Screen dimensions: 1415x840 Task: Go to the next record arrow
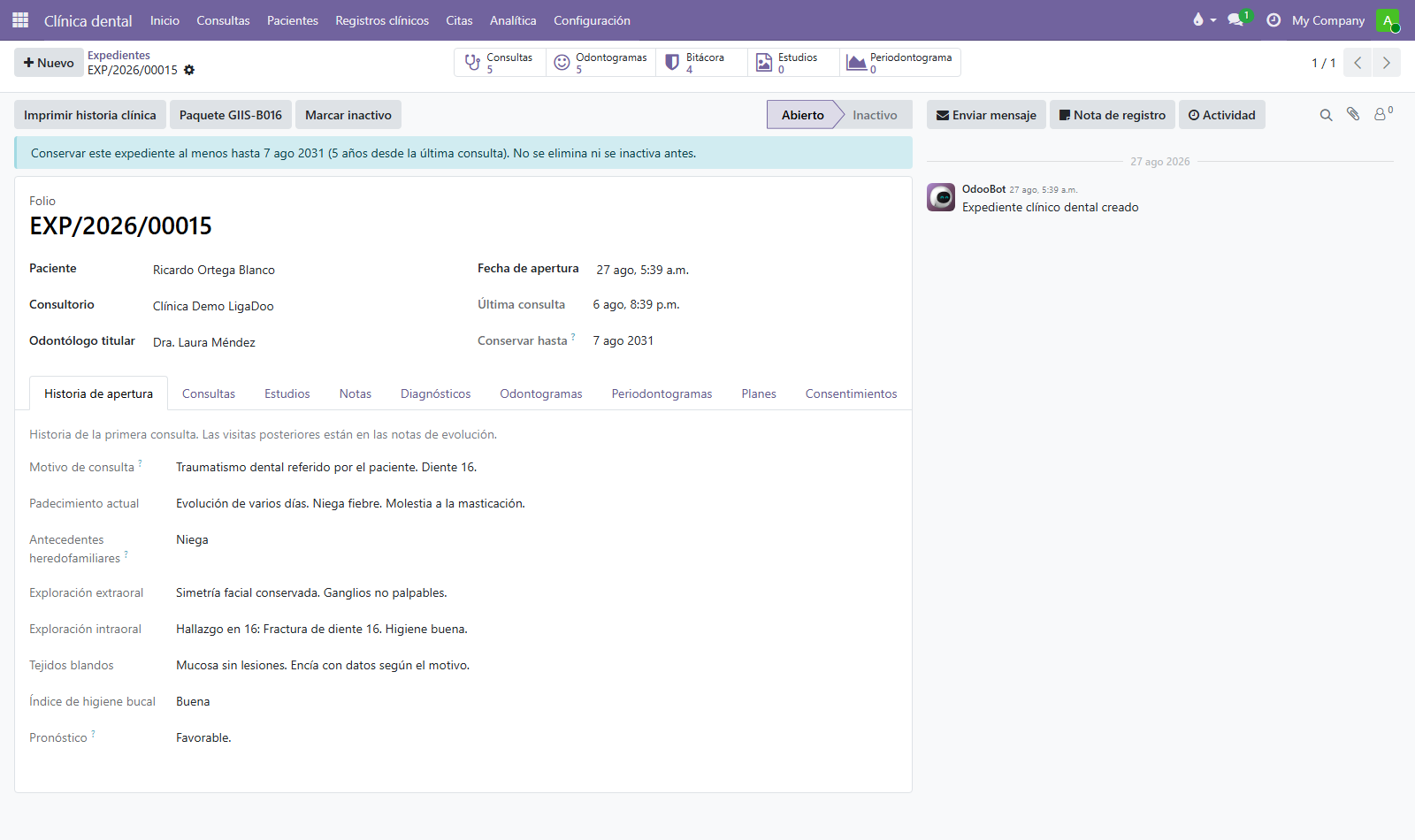(x=1386, y=63)
